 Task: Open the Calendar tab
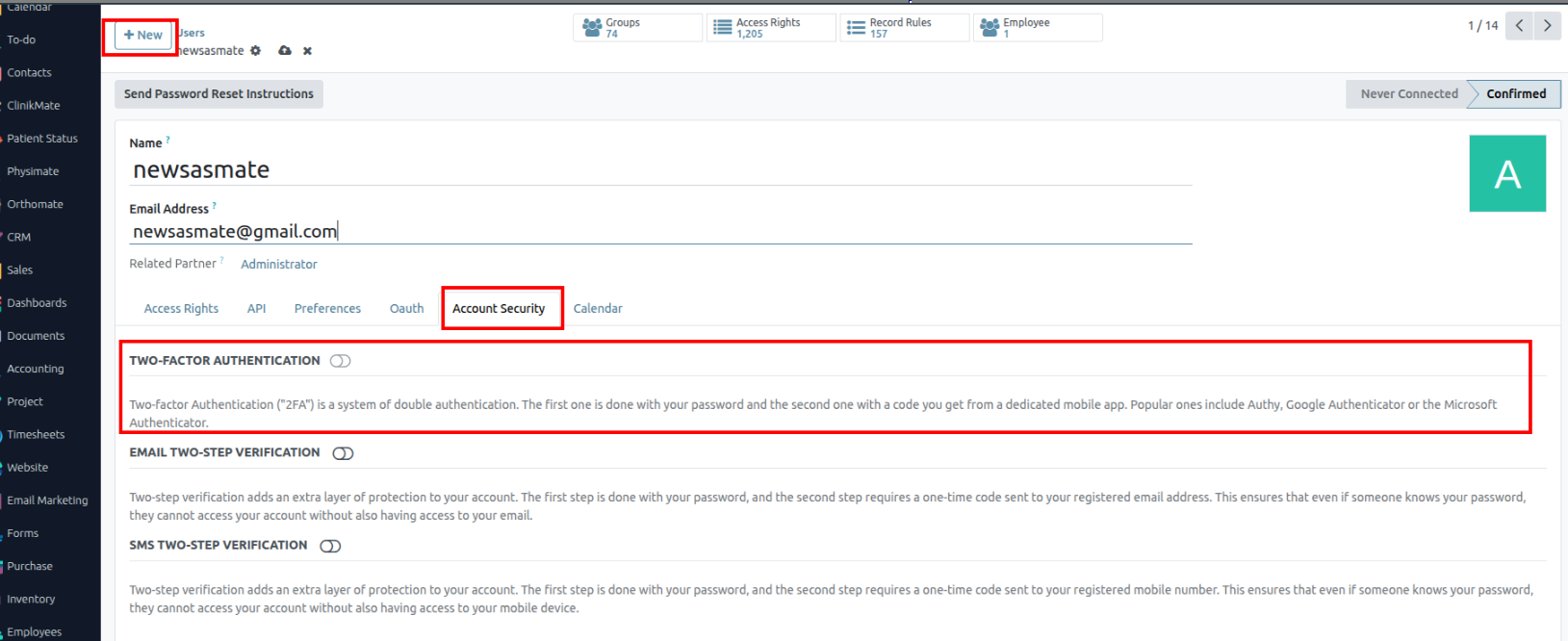click(598, 309)
